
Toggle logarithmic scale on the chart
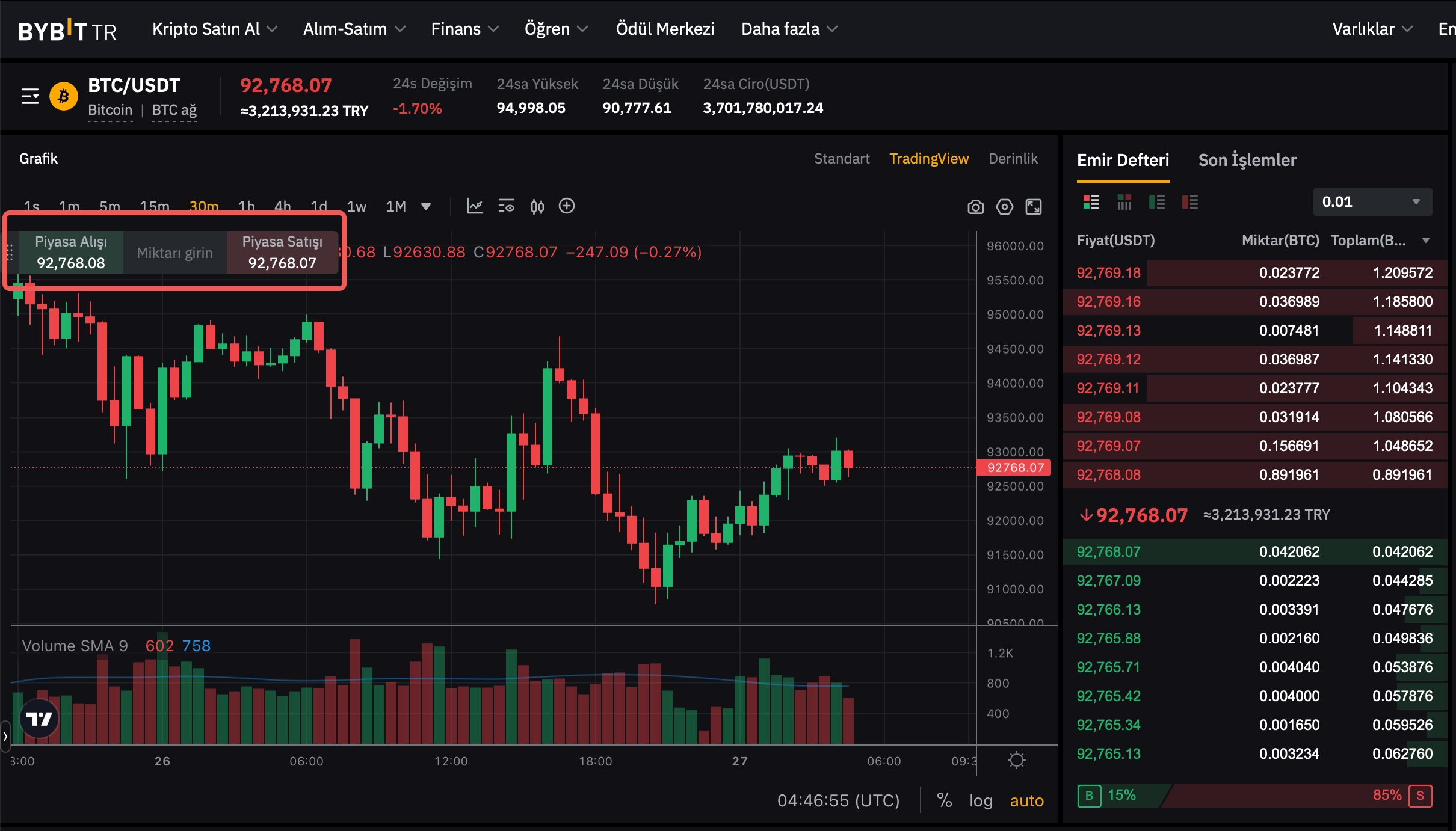click(x=980, y=800)
